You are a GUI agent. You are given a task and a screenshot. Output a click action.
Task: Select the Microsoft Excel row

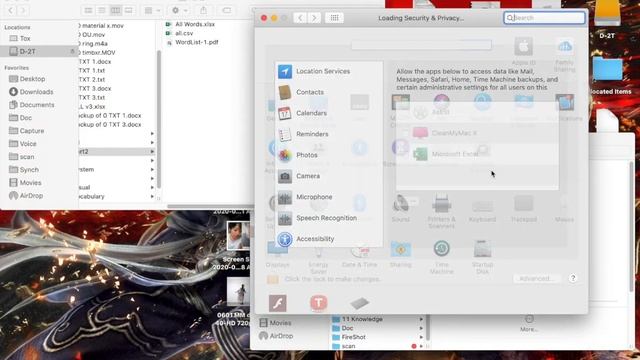coord(477,154)
